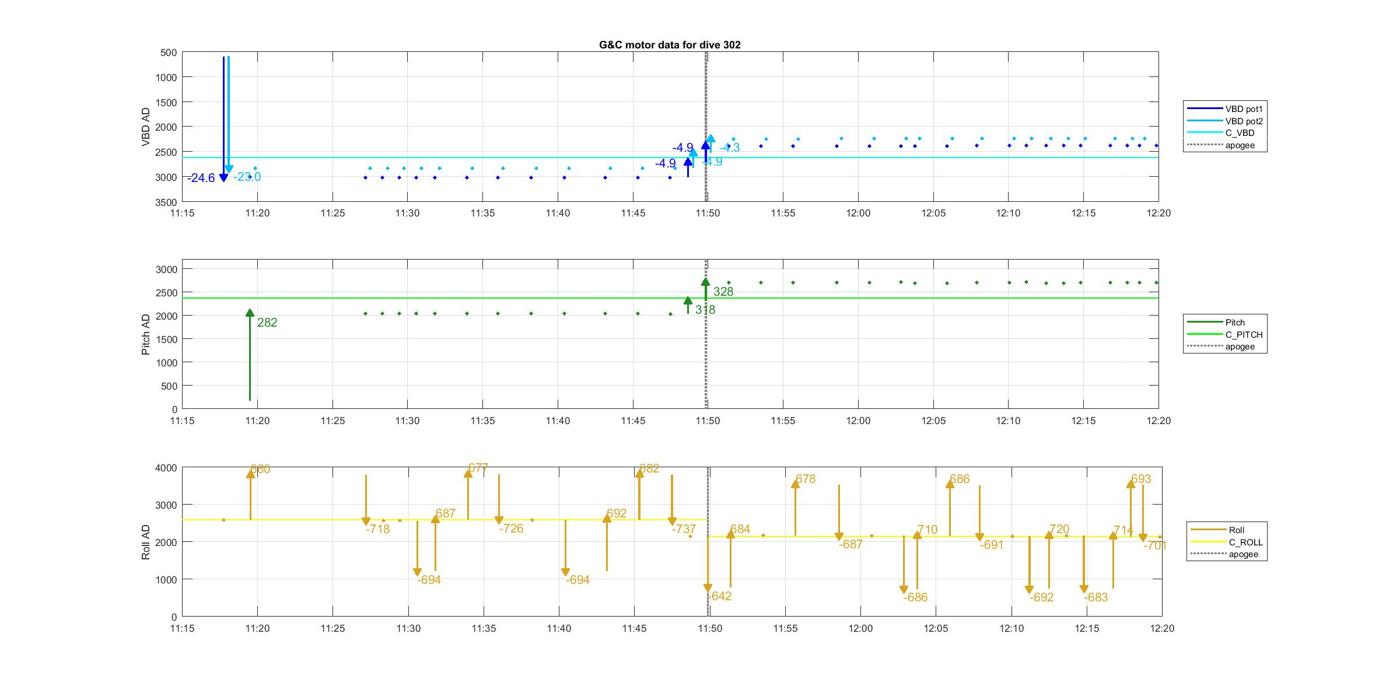Click the '-4.3' VBD move label

730,148
